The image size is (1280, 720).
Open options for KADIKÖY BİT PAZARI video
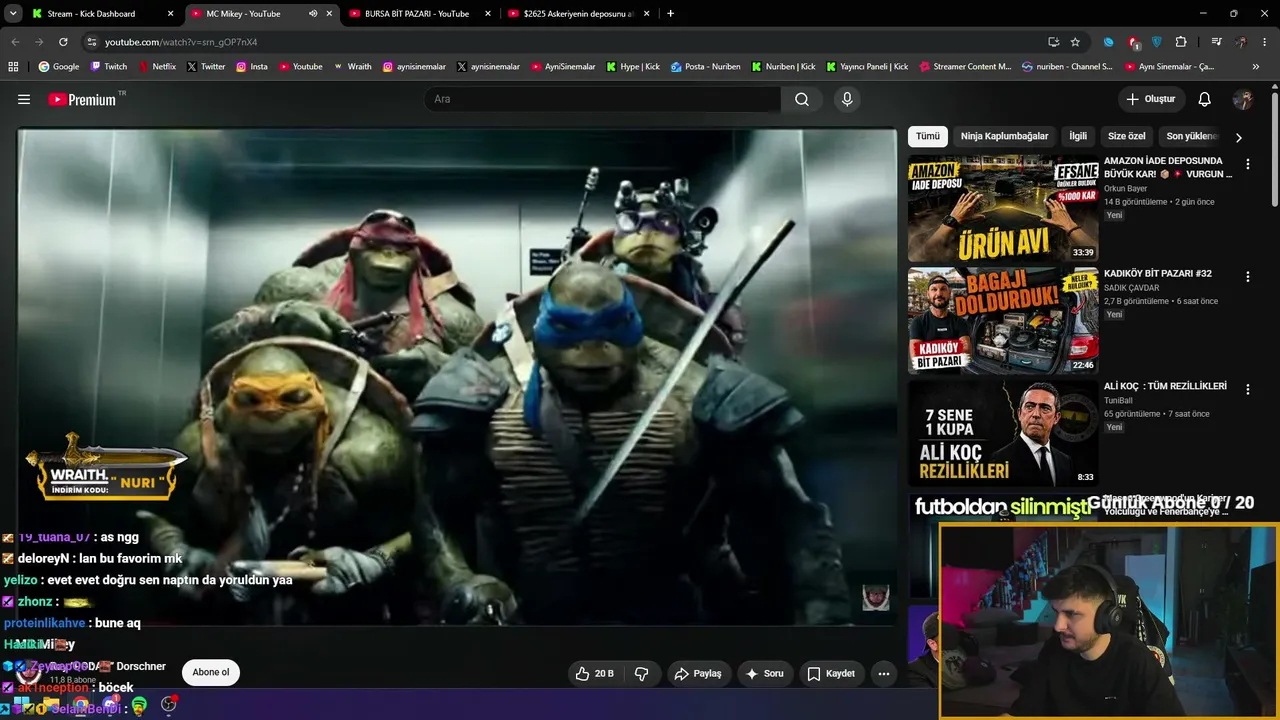[1247, 276]
